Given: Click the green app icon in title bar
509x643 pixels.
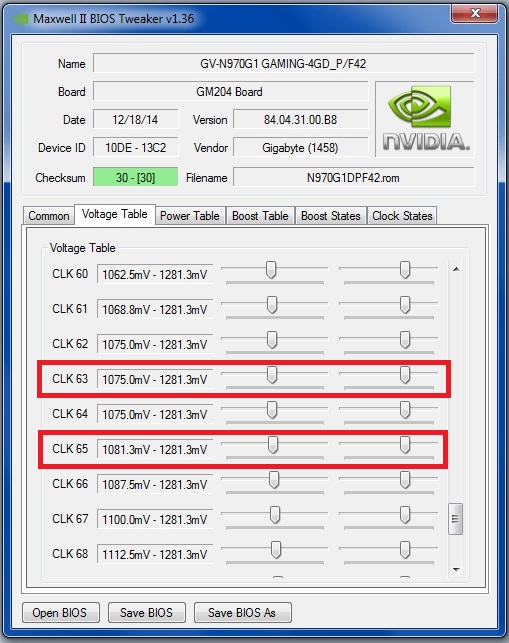Looking at the screenshot, I should point(20,19).
